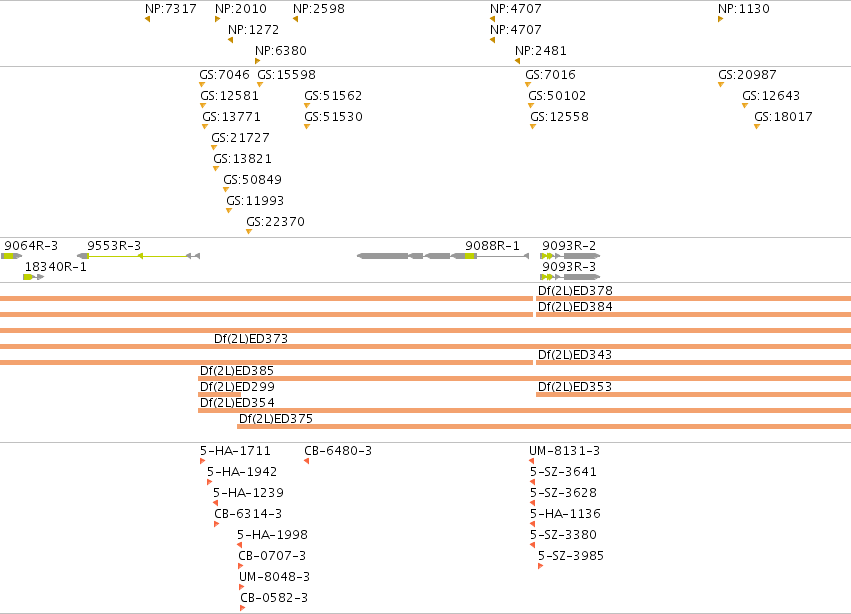This screenshot has height=614, width=851.
Task: Click the UM-8048-3 insertion arrow
Action: tap(242, 587)
